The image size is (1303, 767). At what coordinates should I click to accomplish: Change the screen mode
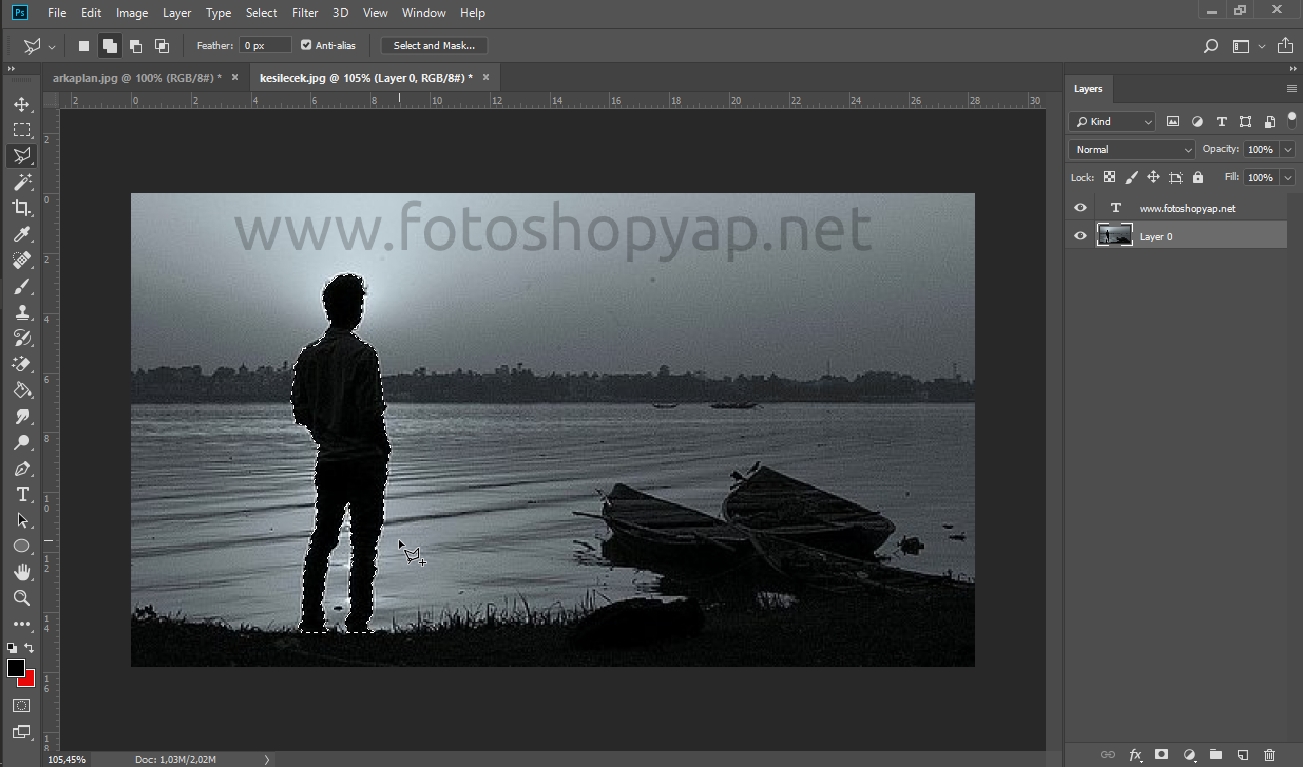22,732
